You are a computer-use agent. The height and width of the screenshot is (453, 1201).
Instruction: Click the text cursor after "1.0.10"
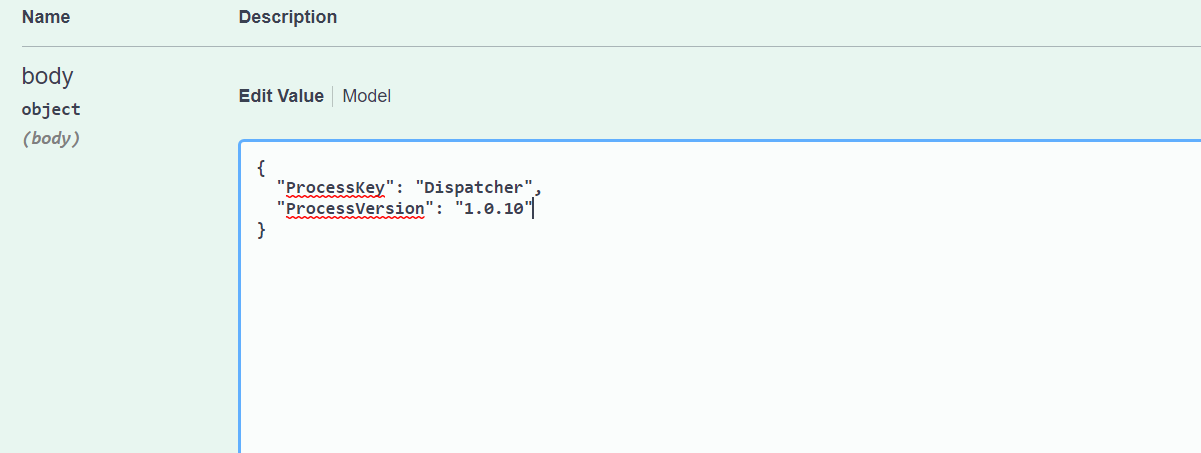click(x=535, y=208)
